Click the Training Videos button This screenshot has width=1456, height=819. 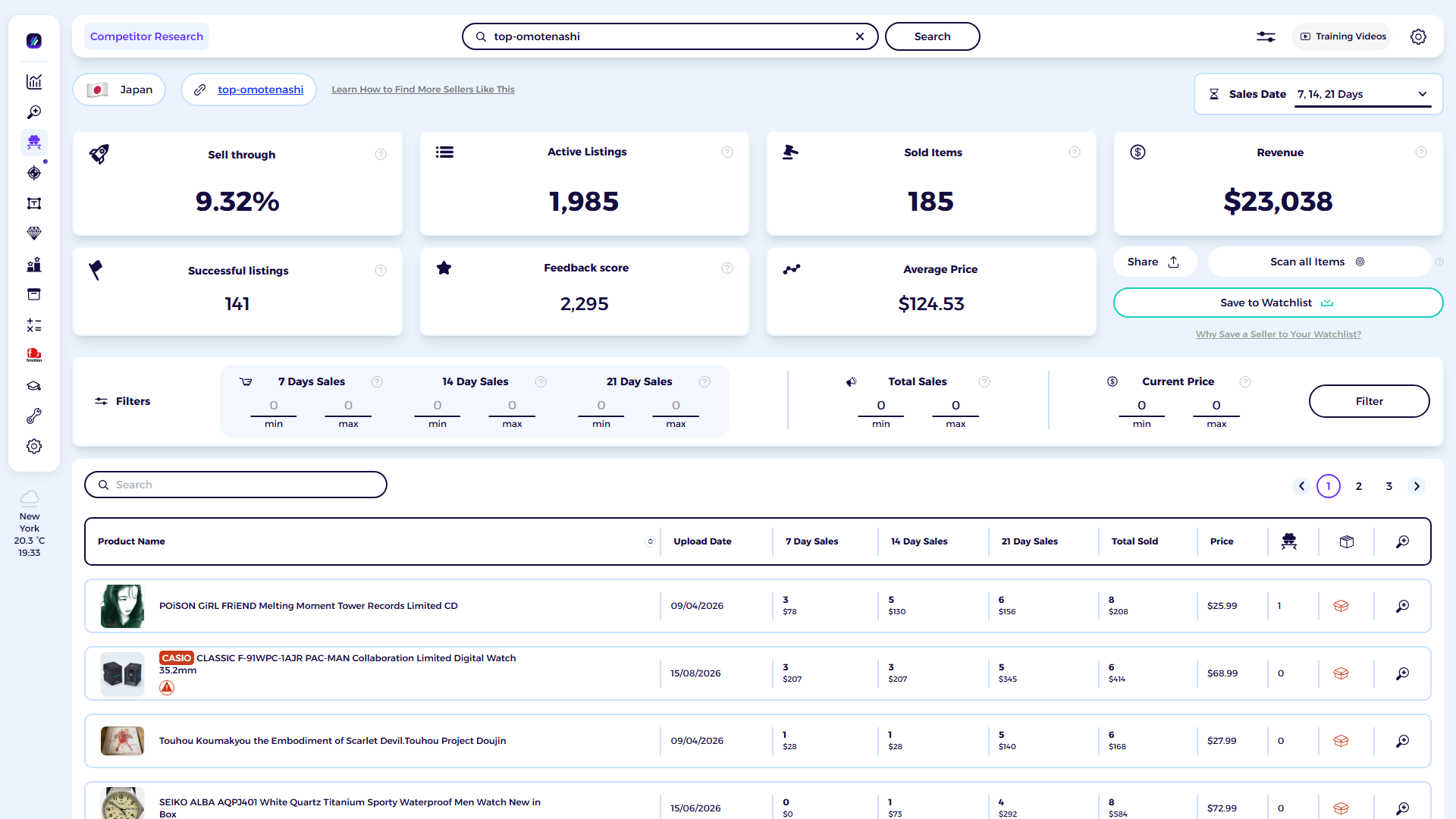pyautogui.click(x=1343, y=36)
